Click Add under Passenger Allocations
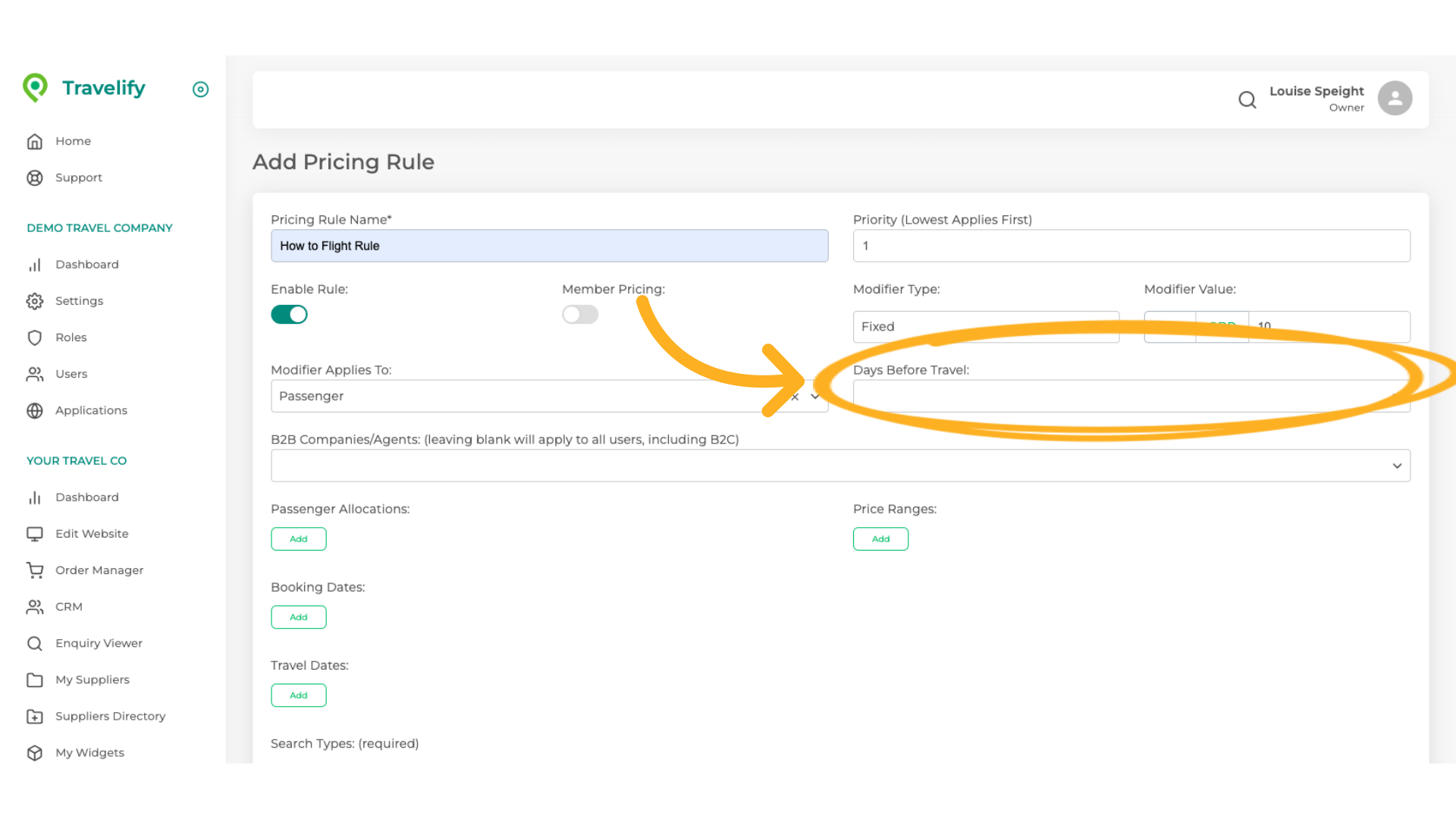1456x819 pixels. [x=299, y=539]
